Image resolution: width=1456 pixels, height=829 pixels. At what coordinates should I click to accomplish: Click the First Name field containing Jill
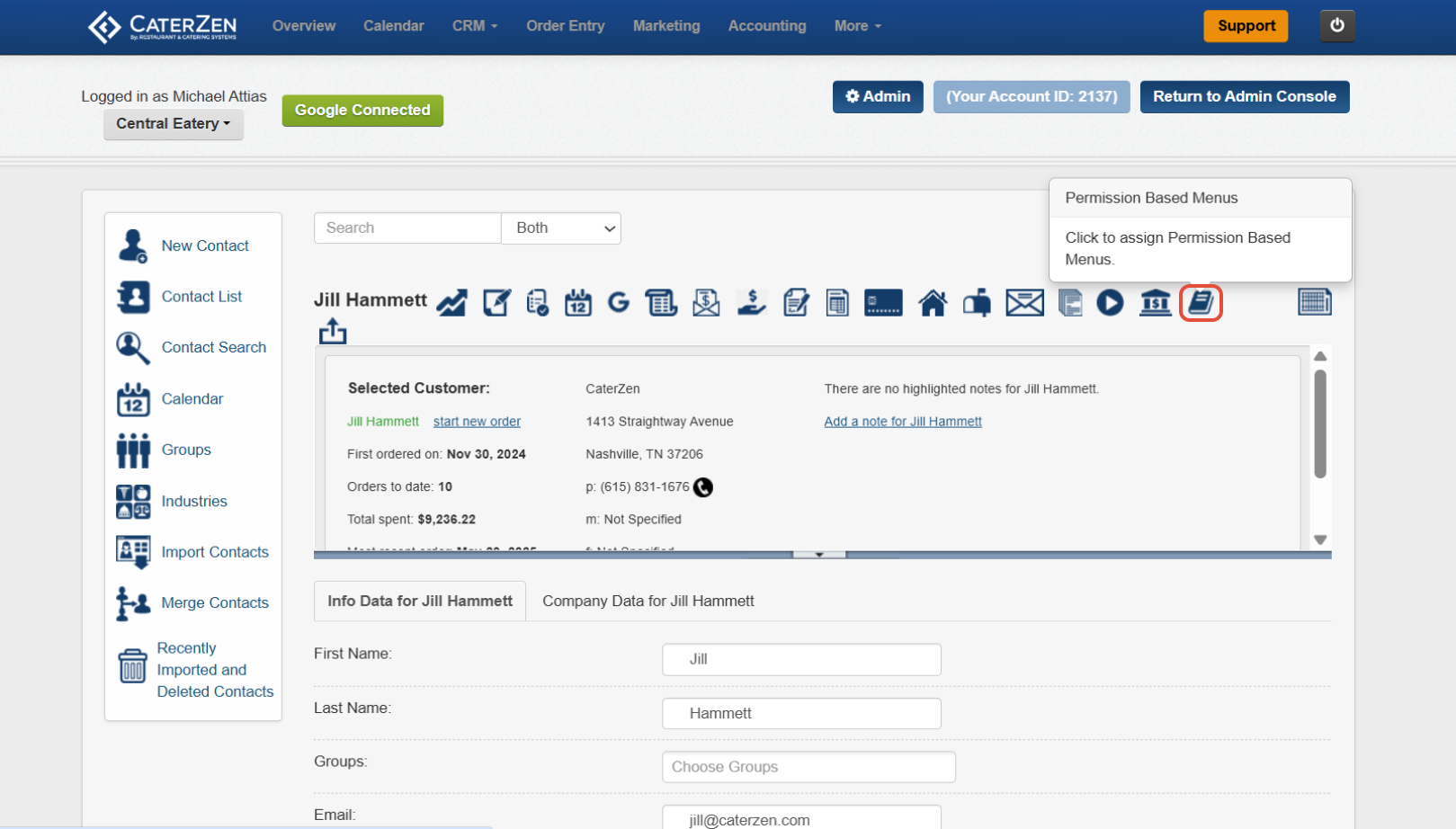click(x=801, y=659)
